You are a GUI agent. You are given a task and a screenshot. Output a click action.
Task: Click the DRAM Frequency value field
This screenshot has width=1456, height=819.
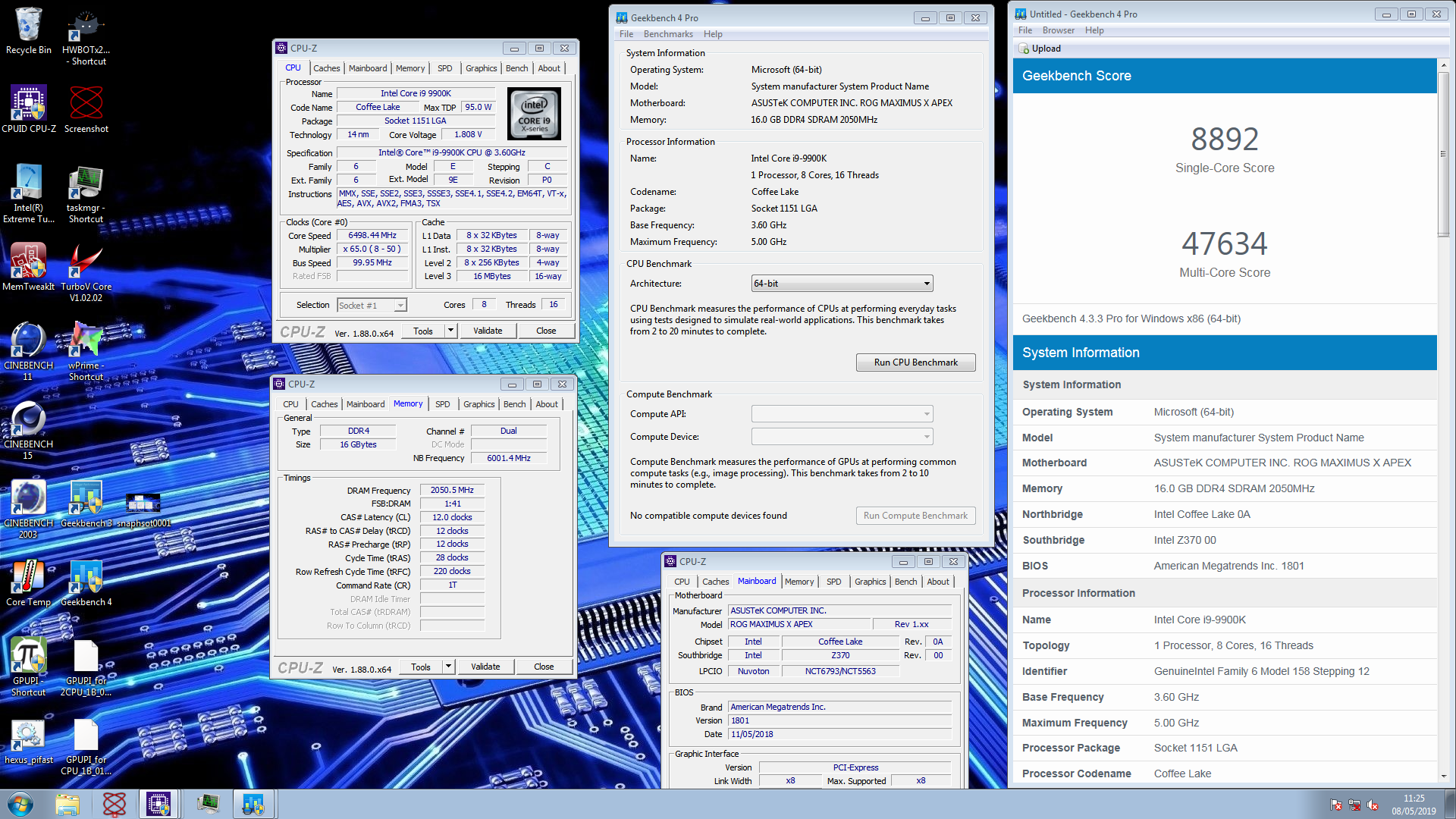click(x=452, y=490)
